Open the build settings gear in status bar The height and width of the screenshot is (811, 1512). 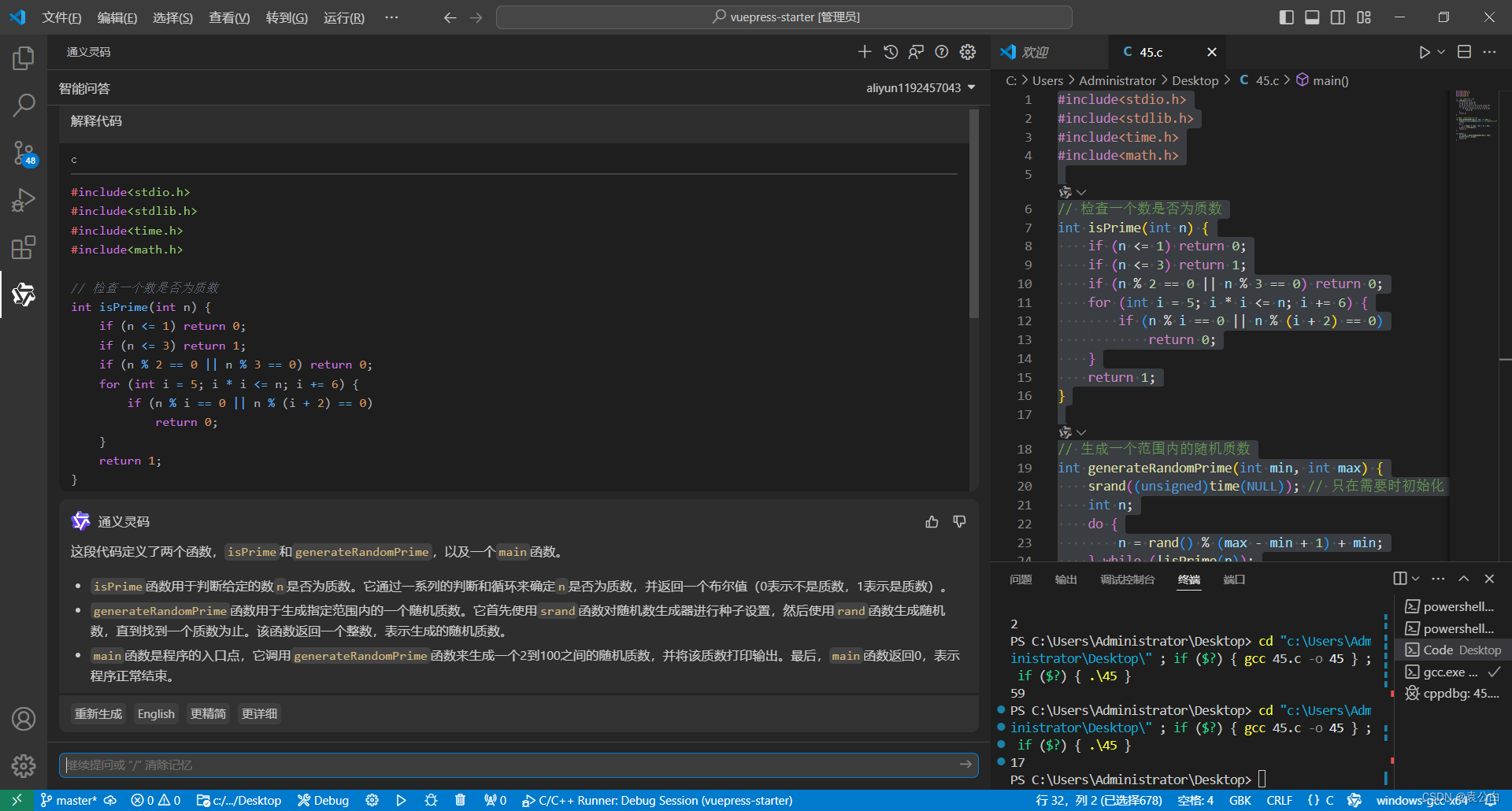[x=372, y=800]
